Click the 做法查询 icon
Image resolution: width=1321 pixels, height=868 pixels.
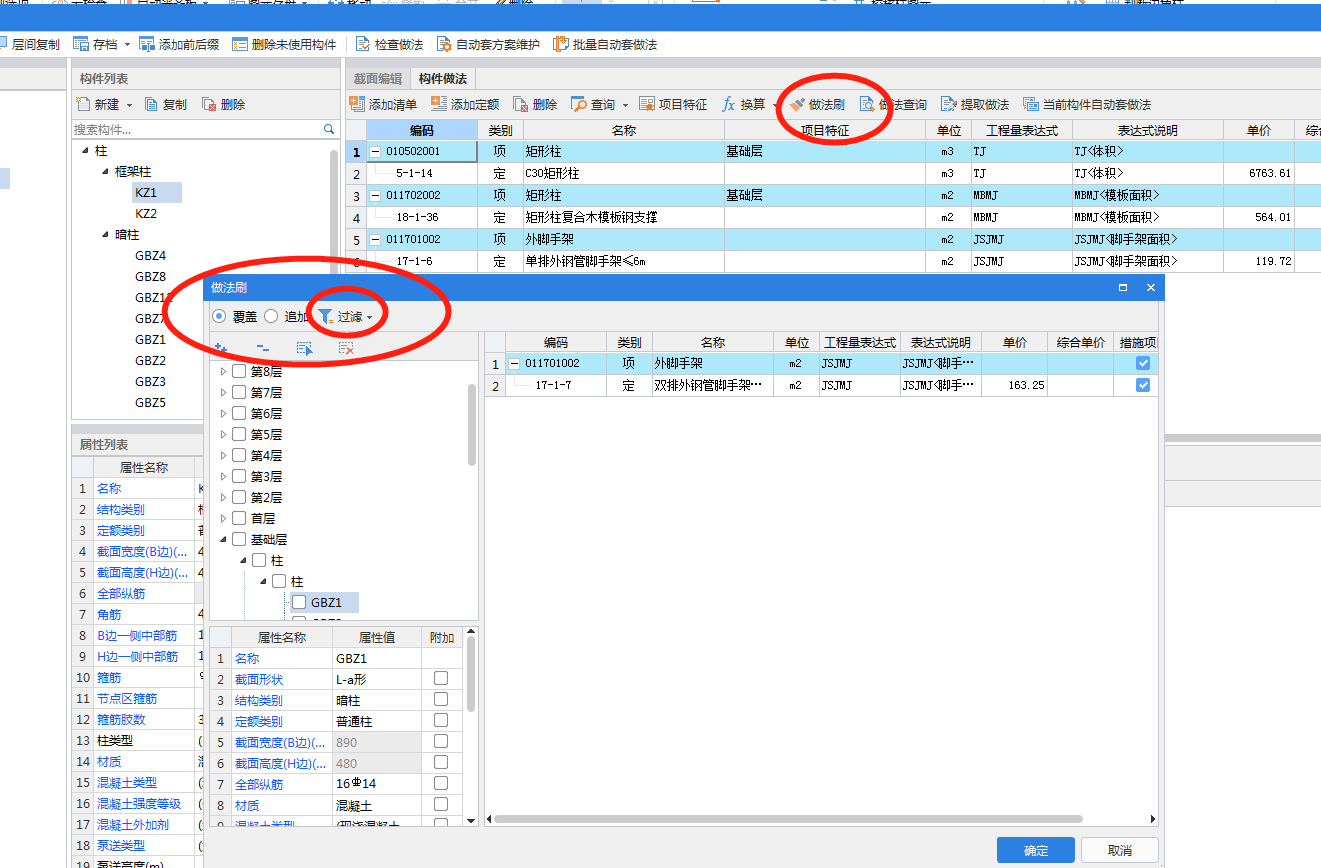[x=867, y=104]
